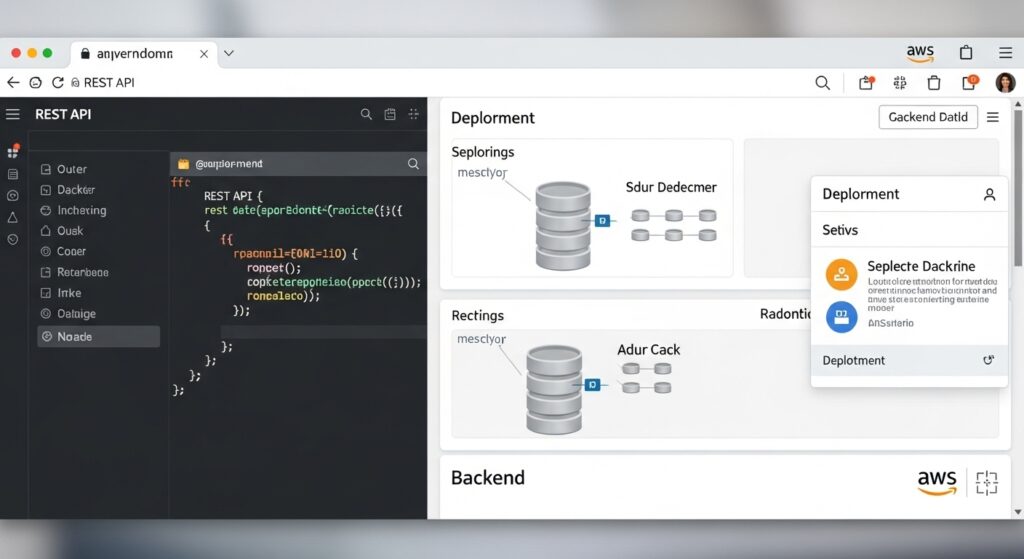Screen dimensions: 1024x559
Task: Click the user icon in the Deployment popup
Action: (x=989, y=195)
